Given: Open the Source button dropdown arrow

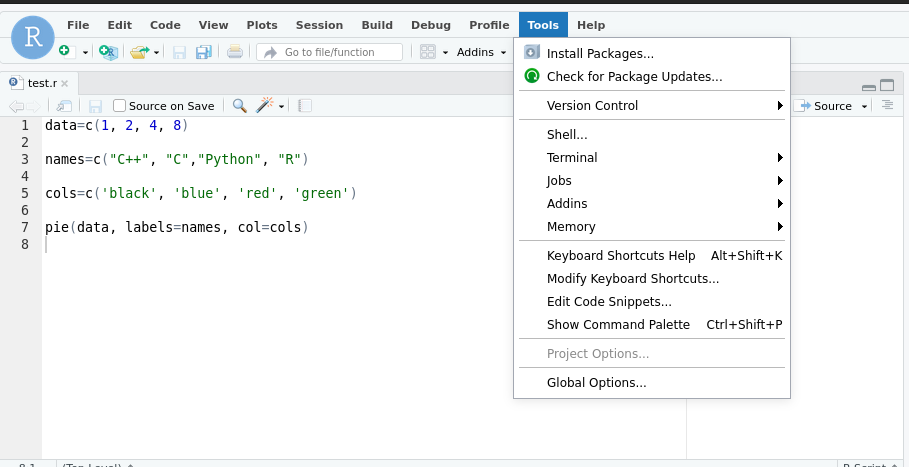Looking at the screenshot, I should 864,106.
